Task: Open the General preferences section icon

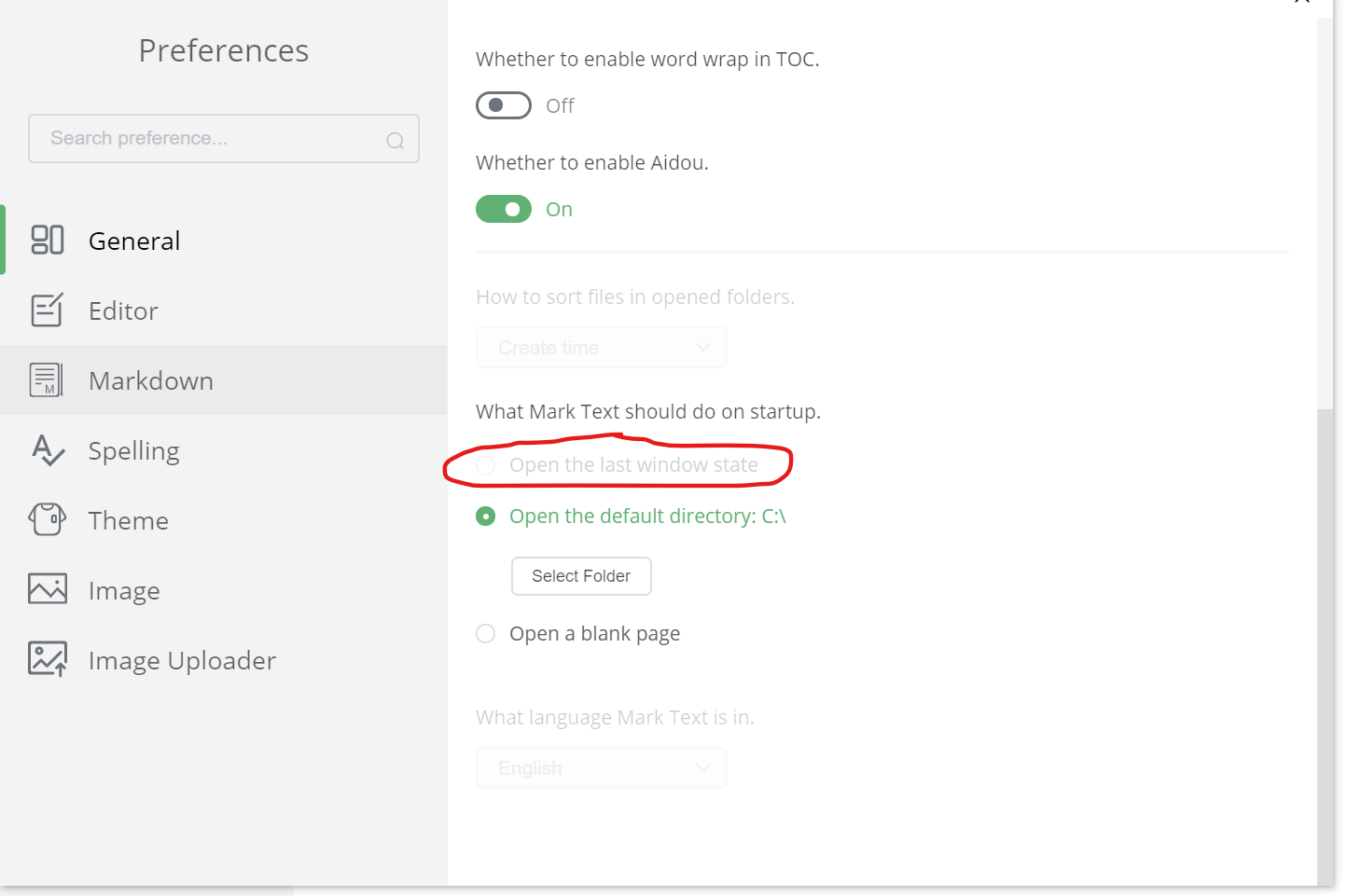Action: (47, 240)
